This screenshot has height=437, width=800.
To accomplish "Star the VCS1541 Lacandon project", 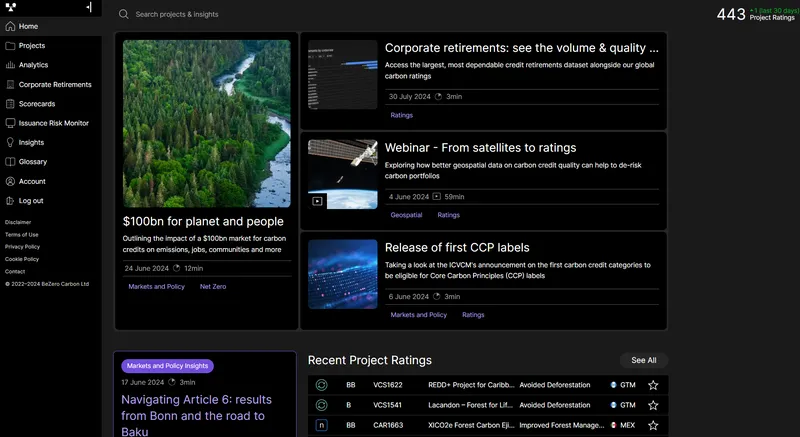I will point(653,405).
